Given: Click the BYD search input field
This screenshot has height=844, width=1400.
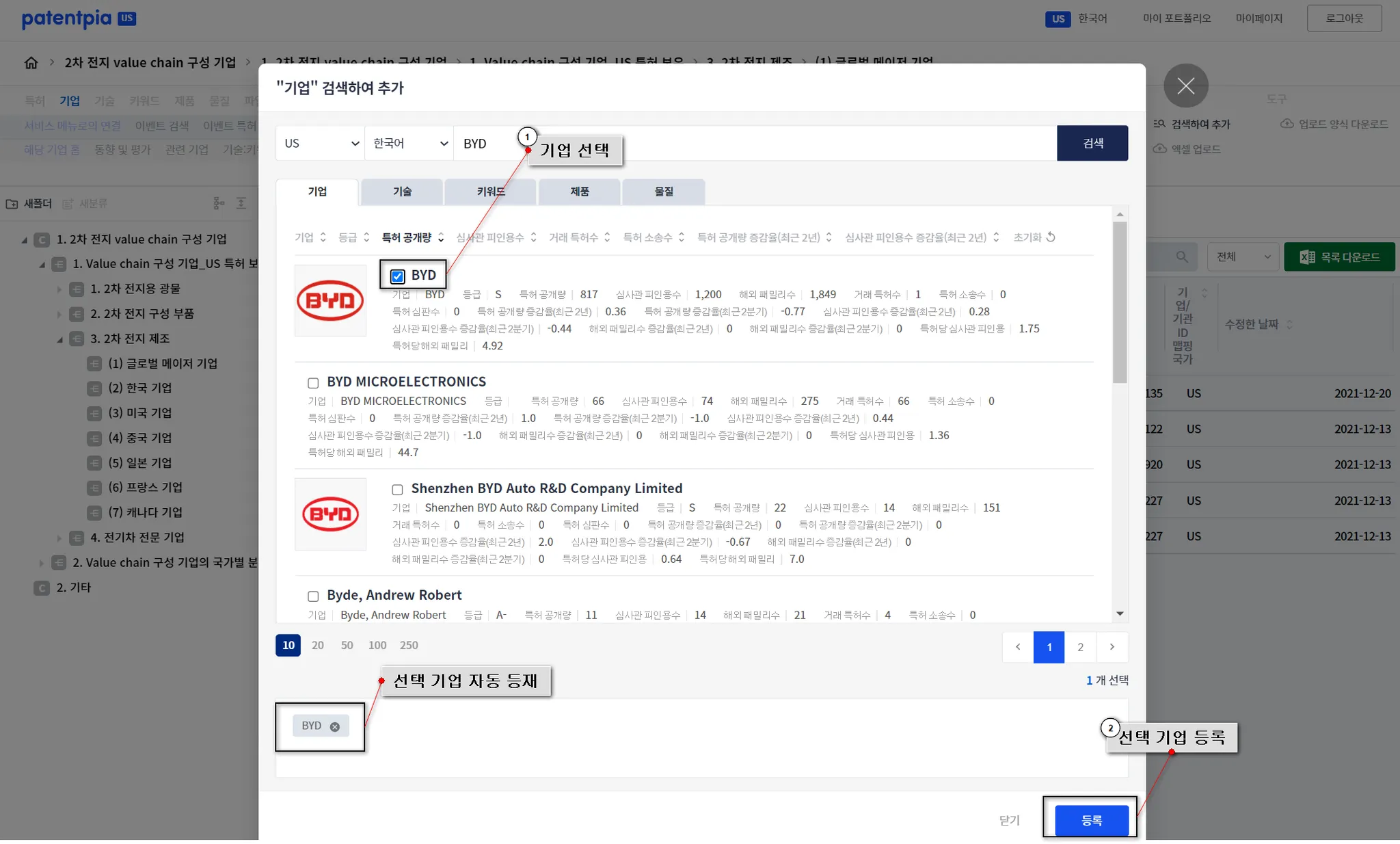Looking at the screenshot, I should 752,143.
